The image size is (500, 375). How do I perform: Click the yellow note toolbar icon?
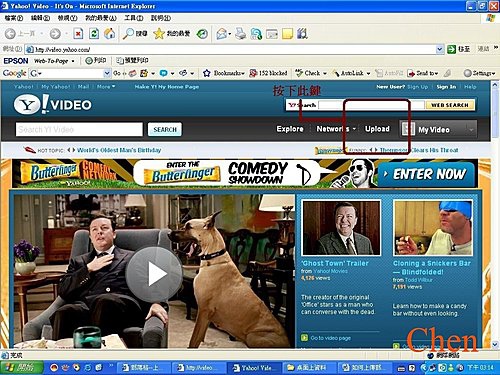(287, 33)
